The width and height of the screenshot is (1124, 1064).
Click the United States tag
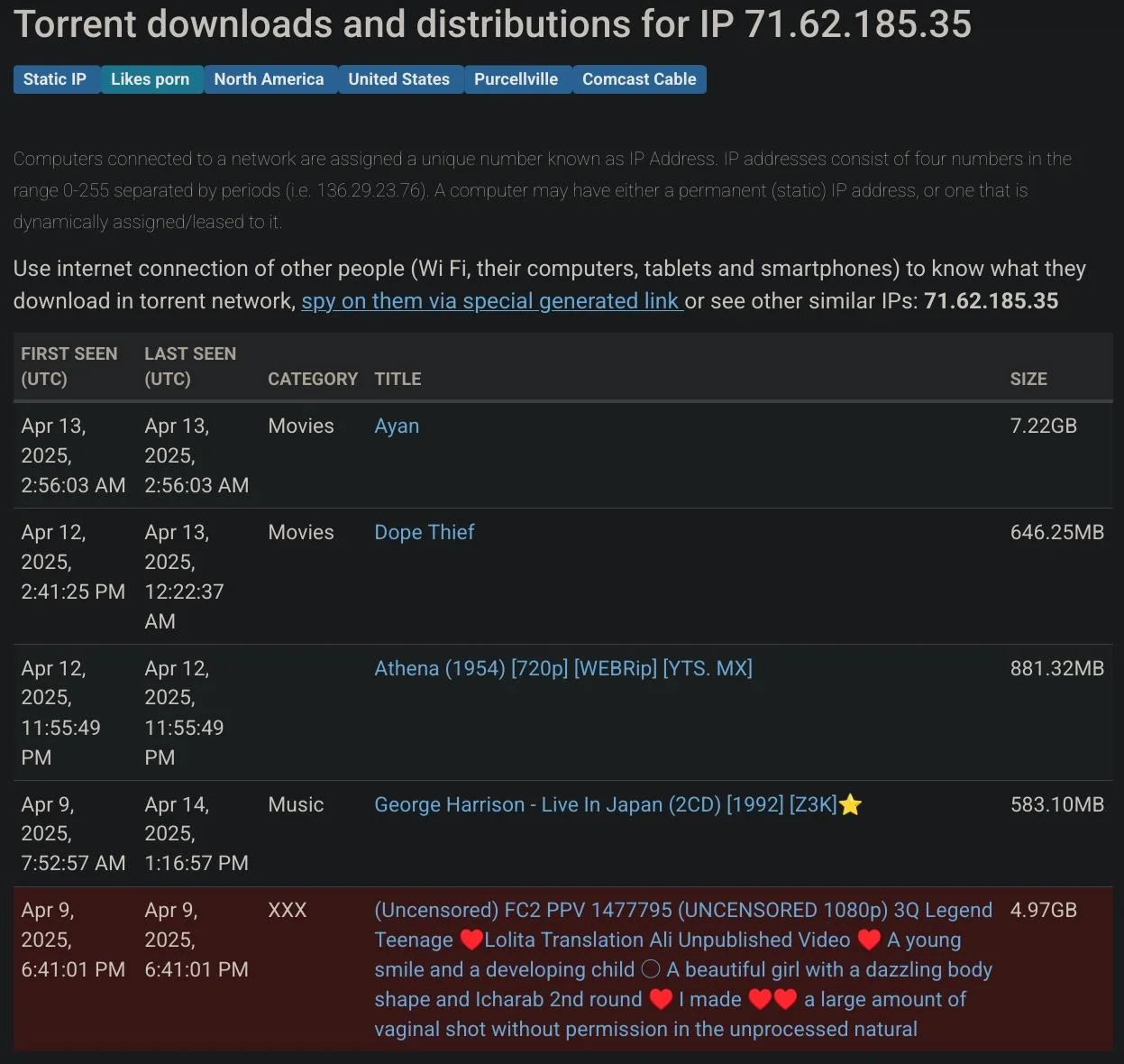pyautogui.click(x=398, y=79)
